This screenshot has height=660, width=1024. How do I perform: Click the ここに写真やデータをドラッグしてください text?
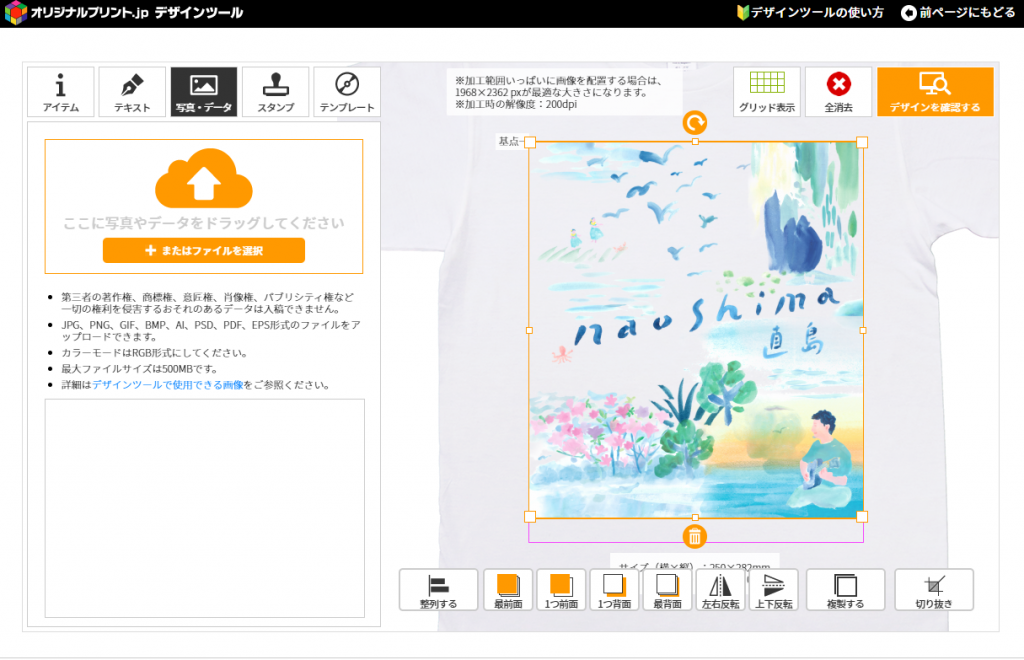click(204, 223)
